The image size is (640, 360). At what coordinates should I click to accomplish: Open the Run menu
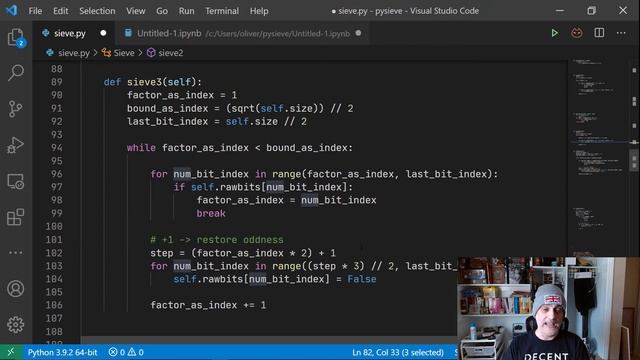(187, 11)
